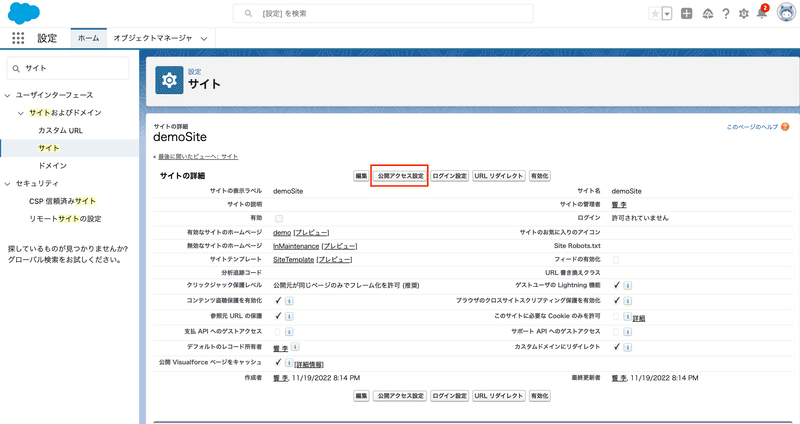Click info icon for デフォルトのレコード所有者
Image resolution: width=800 pixels, height=424 pixels.
(295, 347)
